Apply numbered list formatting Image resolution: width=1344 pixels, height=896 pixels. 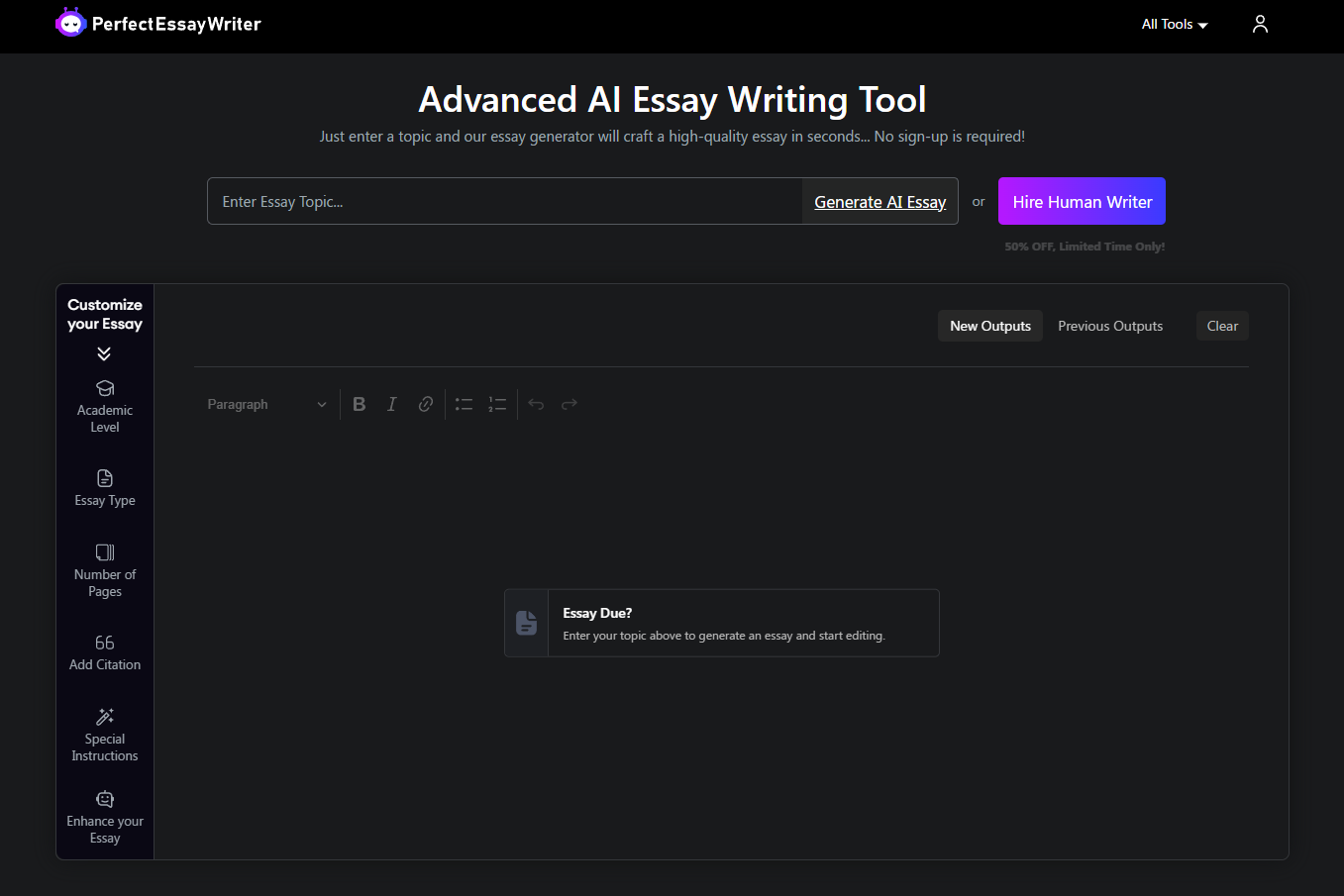pos(497,404)
